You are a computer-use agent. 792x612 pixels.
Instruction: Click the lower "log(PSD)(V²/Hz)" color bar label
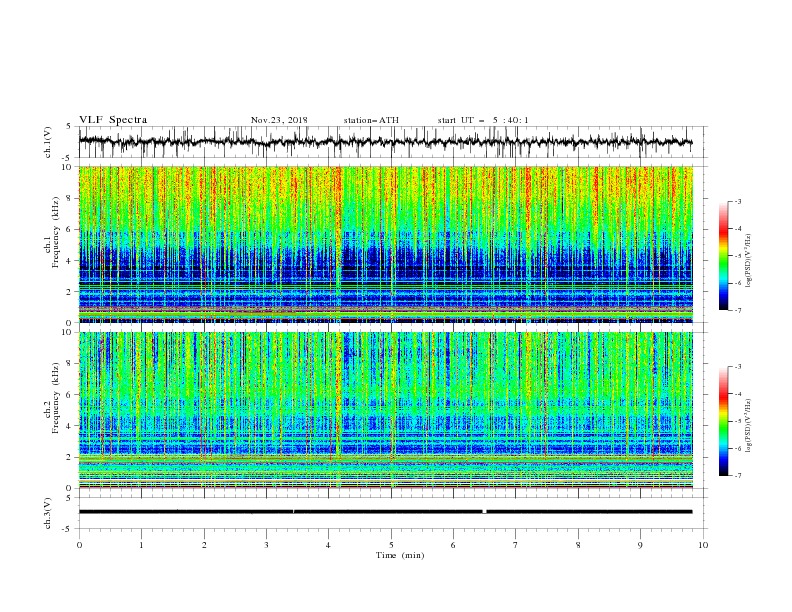click(749, 426)
